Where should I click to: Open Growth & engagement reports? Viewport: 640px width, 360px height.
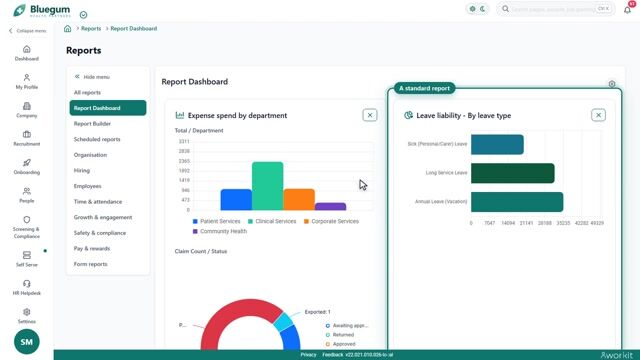click(108, 217)
